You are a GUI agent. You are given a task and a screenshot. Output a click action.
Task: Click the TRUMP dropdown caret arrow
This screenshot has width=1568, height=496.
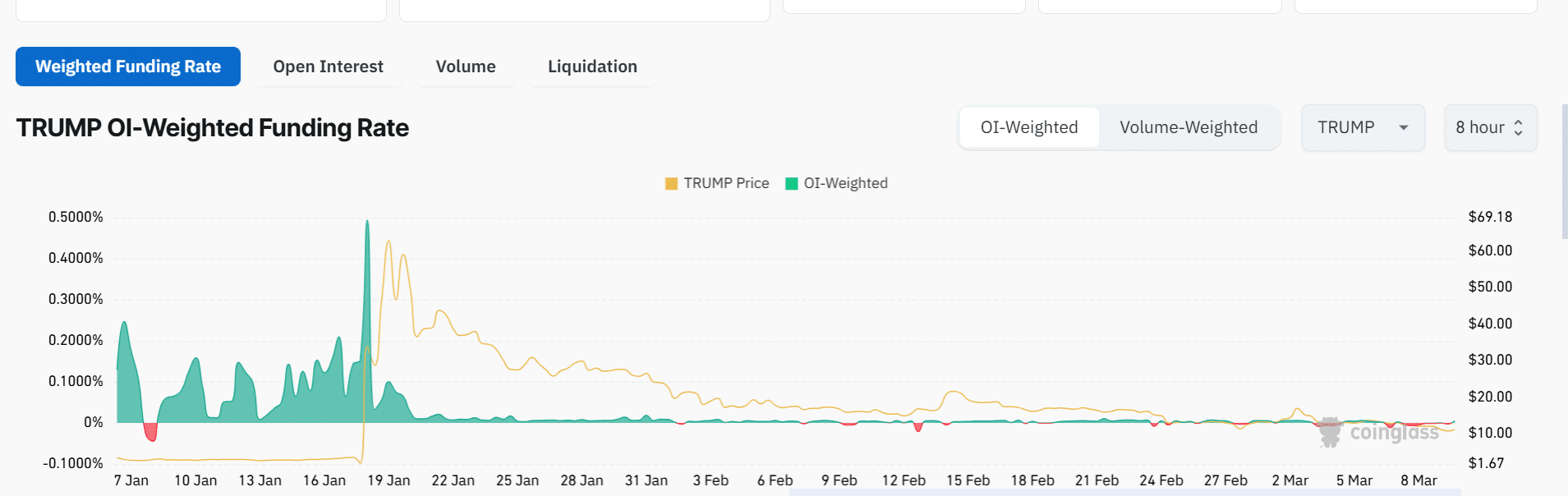tap(1404, 128)
